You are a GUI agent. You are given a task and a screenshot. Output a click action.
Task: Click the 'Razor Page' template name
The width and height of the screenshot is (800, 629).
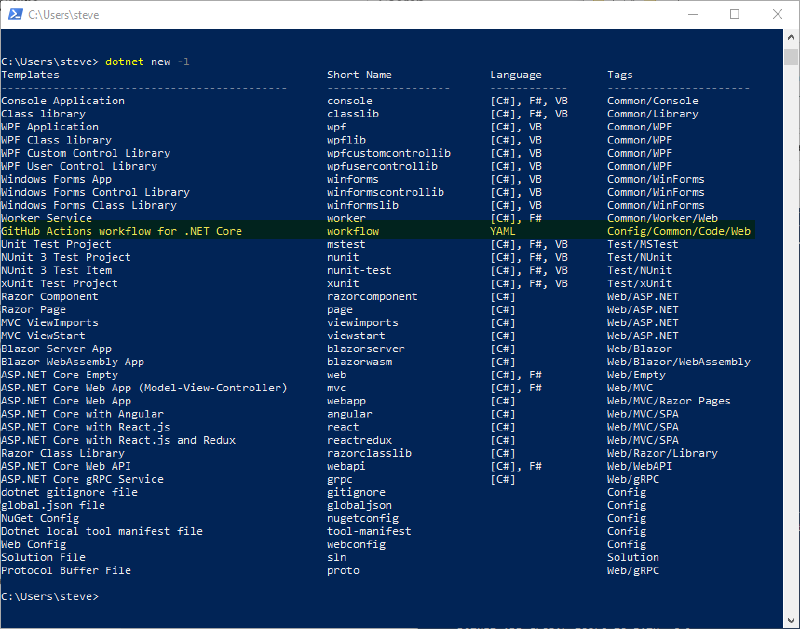click(34, 310)
